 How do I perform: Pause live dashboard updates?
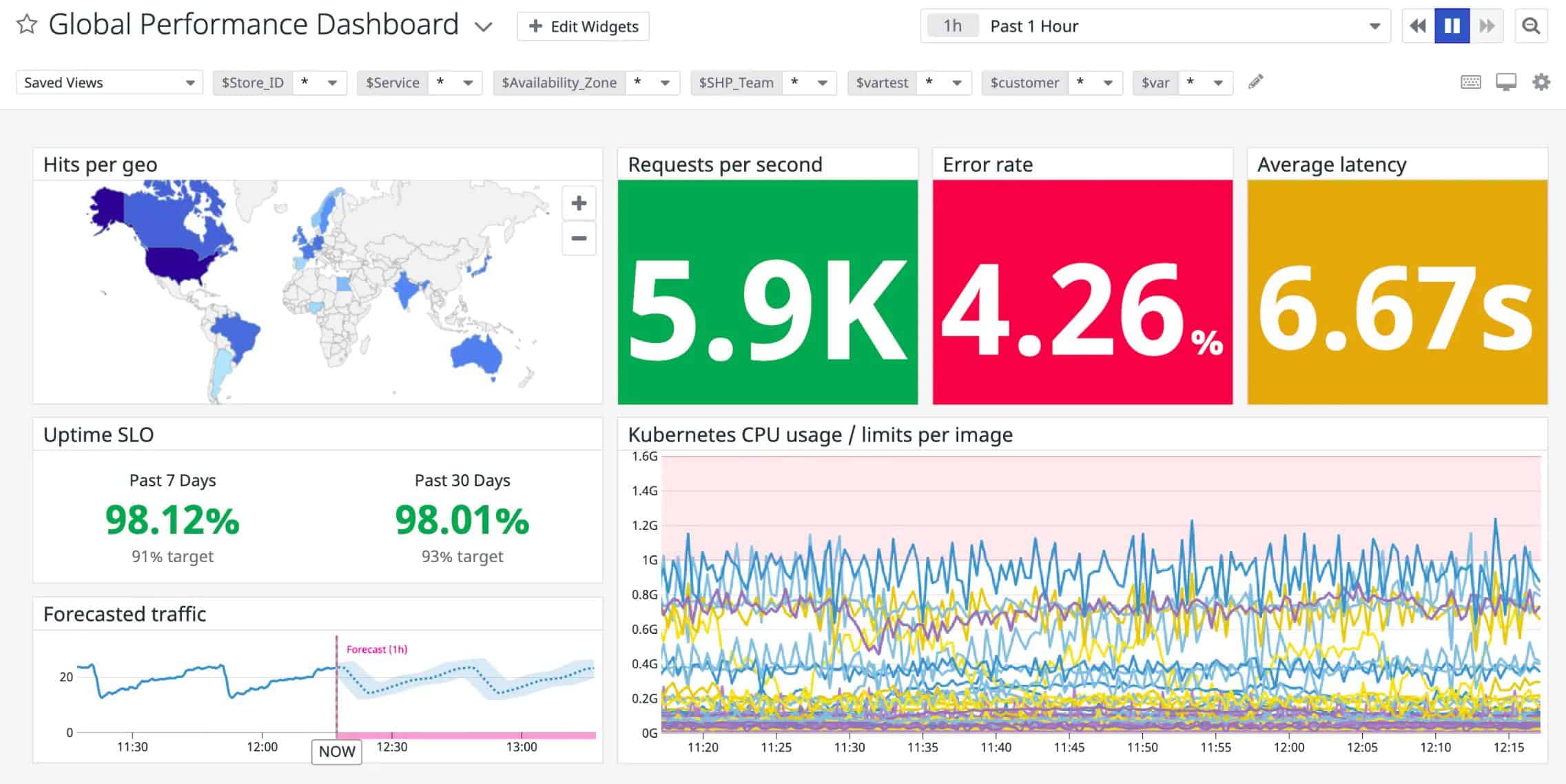(x=1452, y=25)
